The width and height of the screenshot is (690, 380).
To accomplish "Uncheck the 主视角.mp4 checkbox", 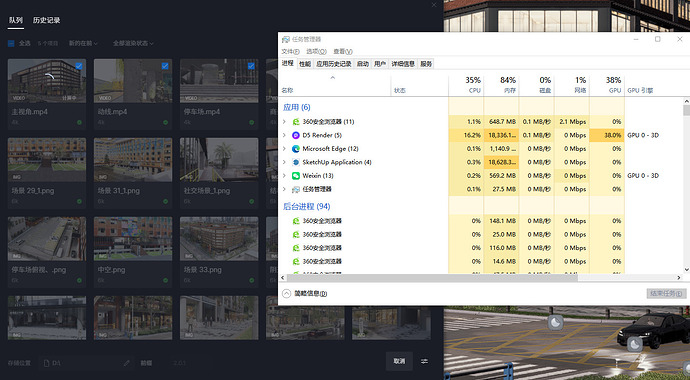I will [x=79, y=66].
